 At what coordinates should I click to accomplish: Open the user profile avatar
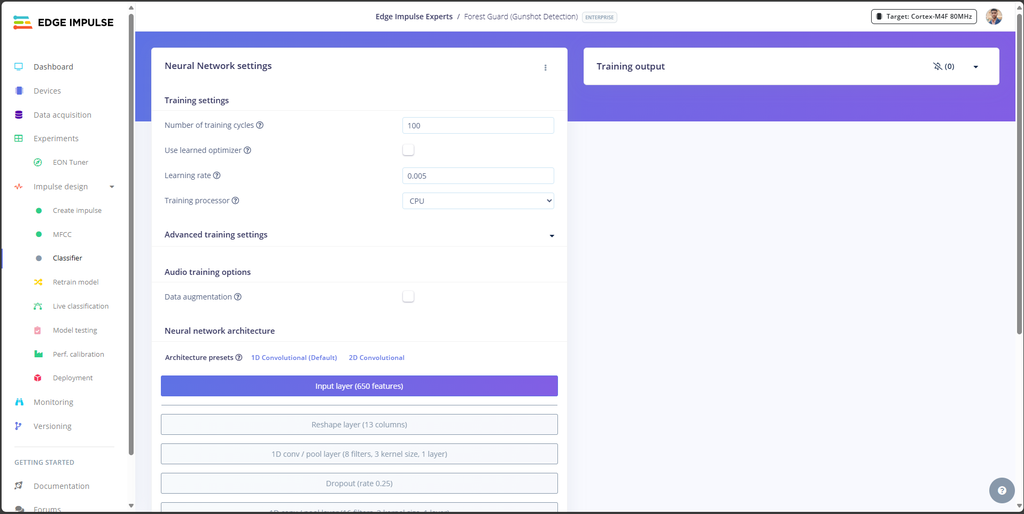pyautogui.click(x=994, y=16)
